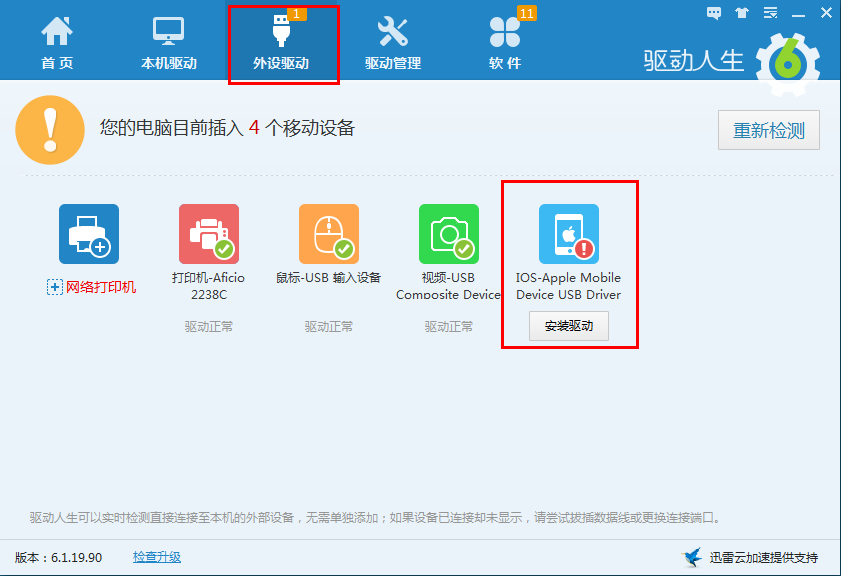Click the IOS-Apple Mobile Device USB Driver icon

(x=568, y=233)
